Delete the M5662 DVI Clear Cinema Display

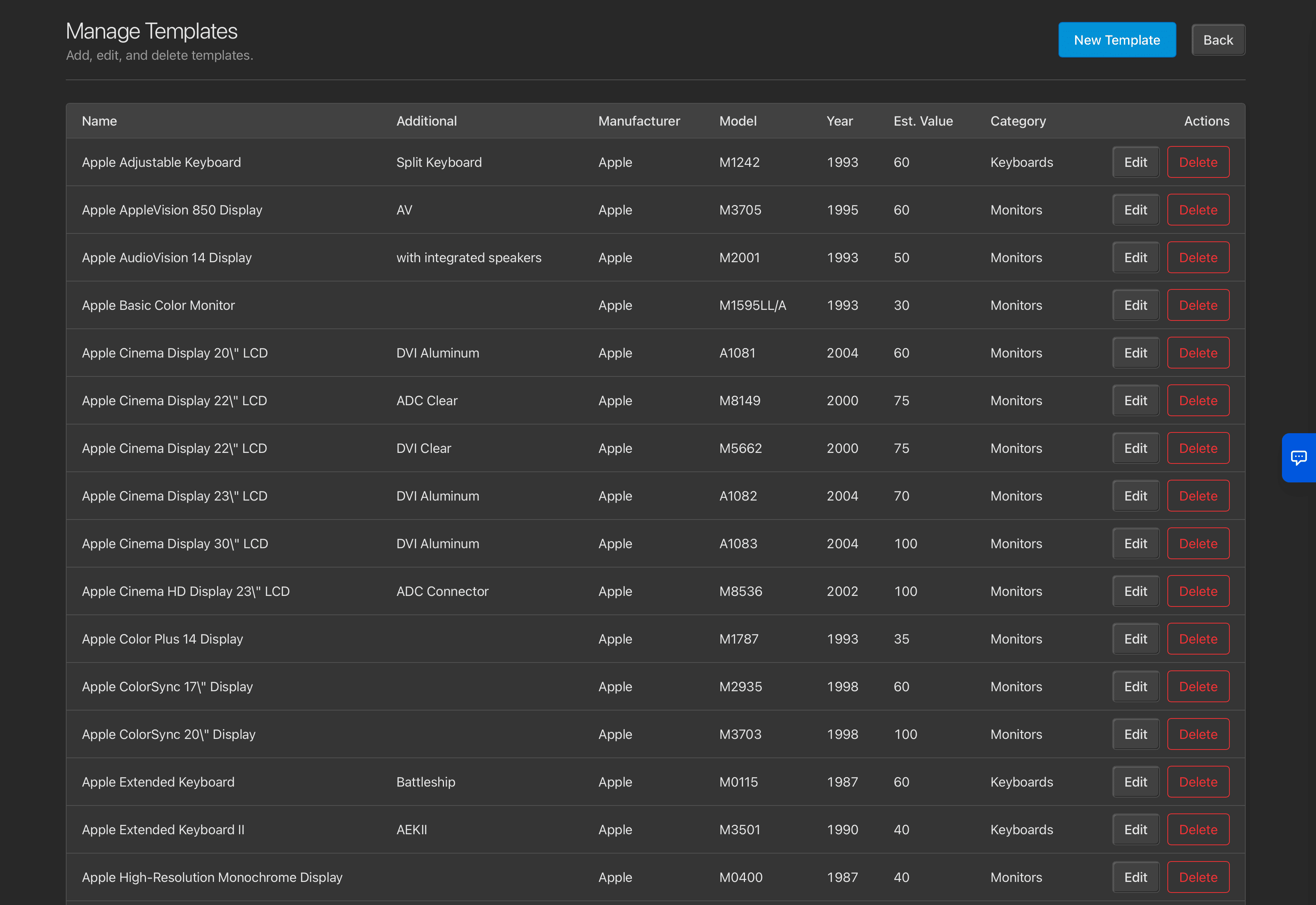click(1198, 448)
